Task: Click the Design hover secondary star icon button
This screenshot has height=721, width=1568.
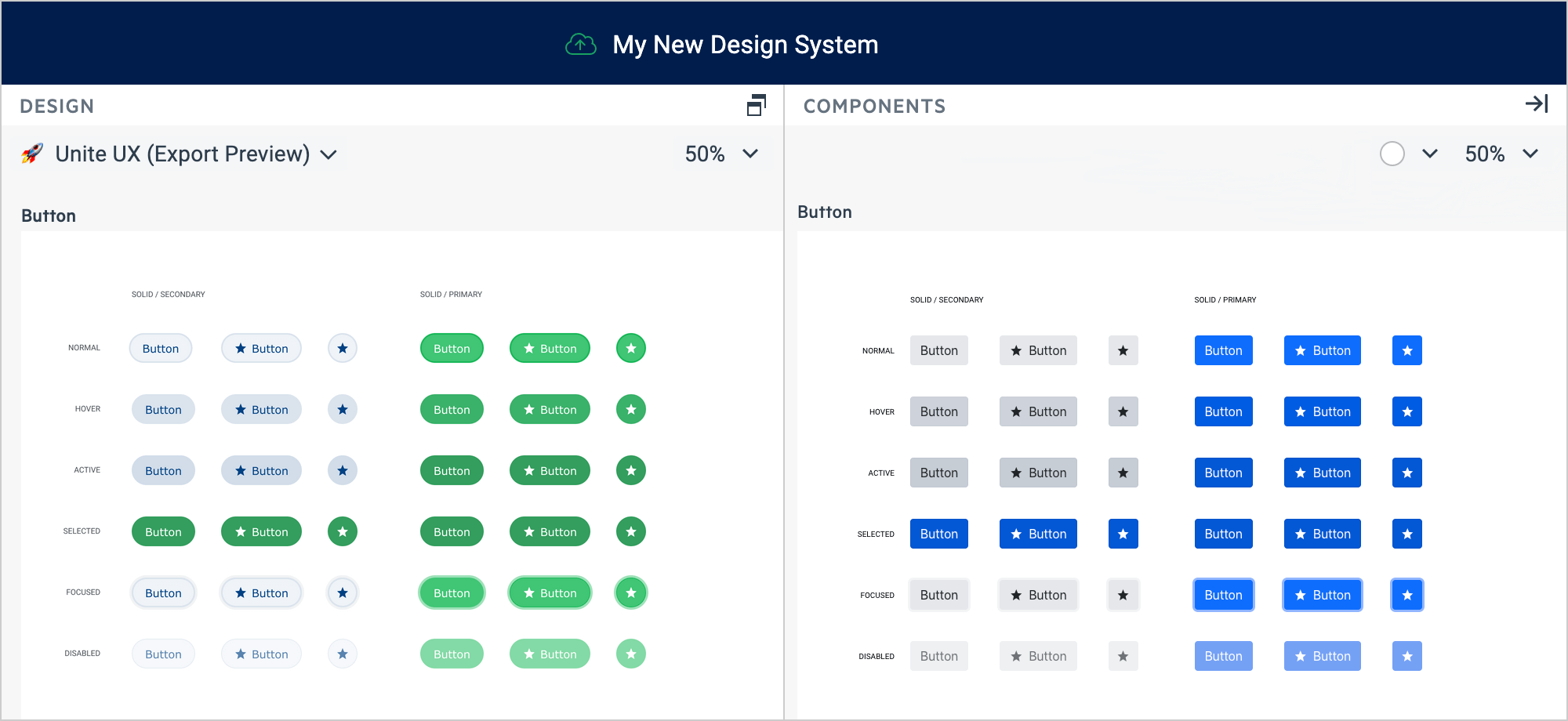Action: point(343,410)
